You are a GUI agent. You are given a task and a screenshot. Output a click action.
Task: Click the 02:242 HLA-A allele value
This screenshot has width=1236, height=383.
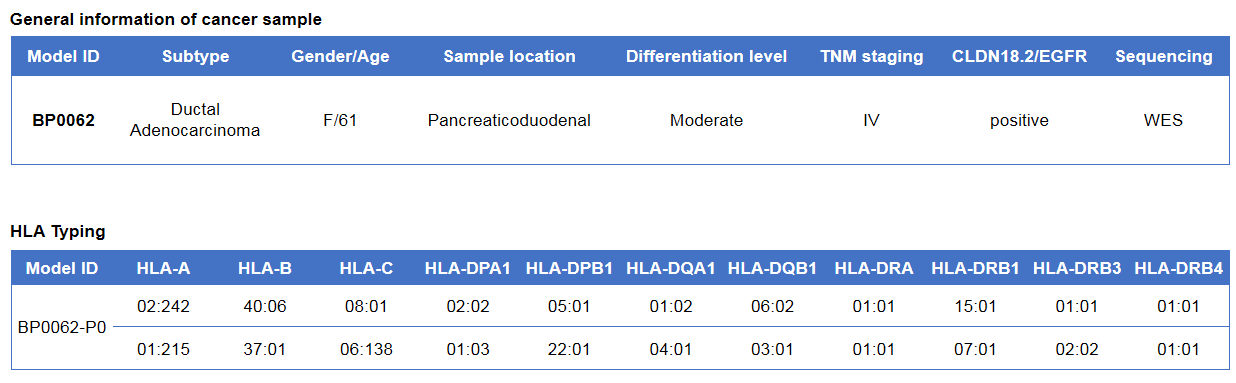coord(163,306)
